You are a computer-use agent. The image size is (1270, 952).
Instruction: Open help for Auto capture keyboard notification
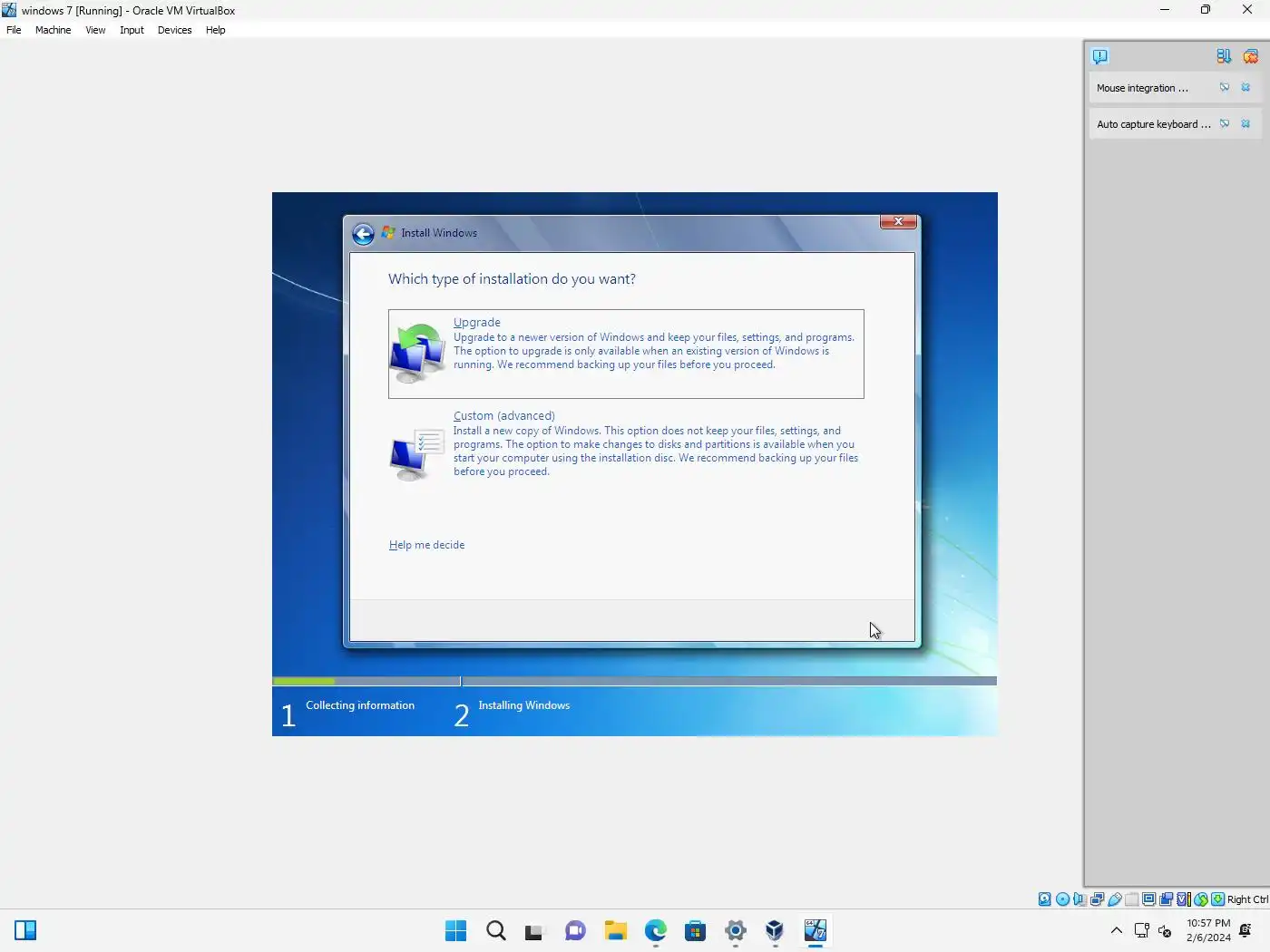tap(1225, 123)
